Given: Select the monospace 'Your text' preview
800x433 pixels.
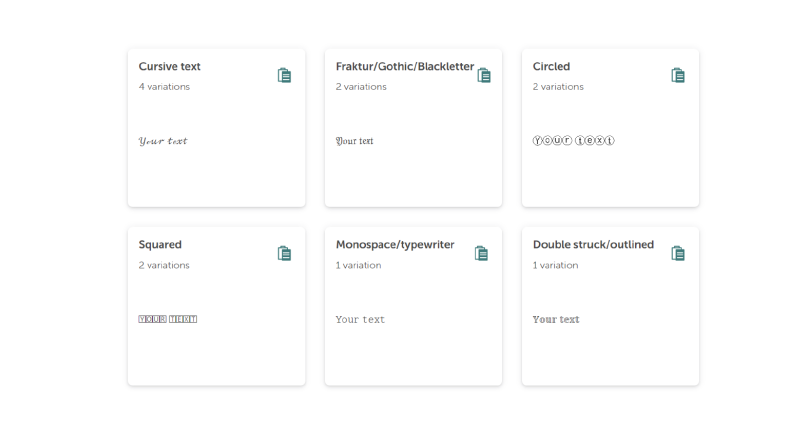Looking at the screenshot, I should 360,319.
